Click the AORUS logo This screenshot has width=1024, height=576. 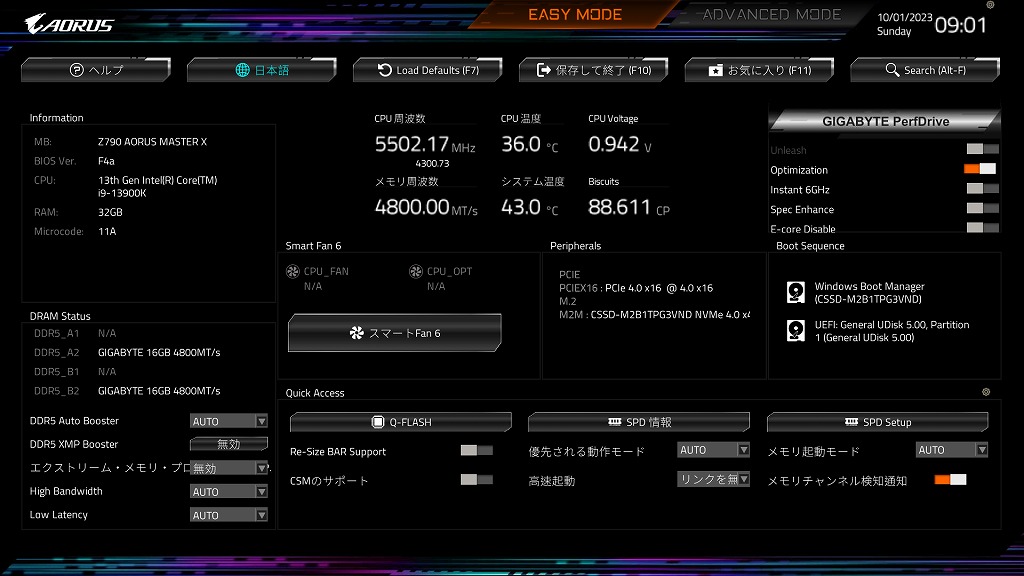click(69, 24)
